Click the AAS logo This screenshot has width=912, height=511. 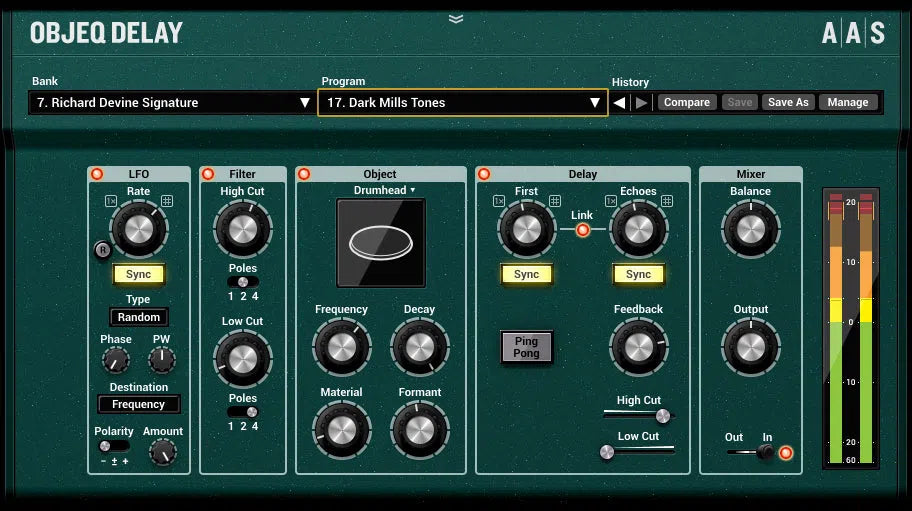(853, 33)
